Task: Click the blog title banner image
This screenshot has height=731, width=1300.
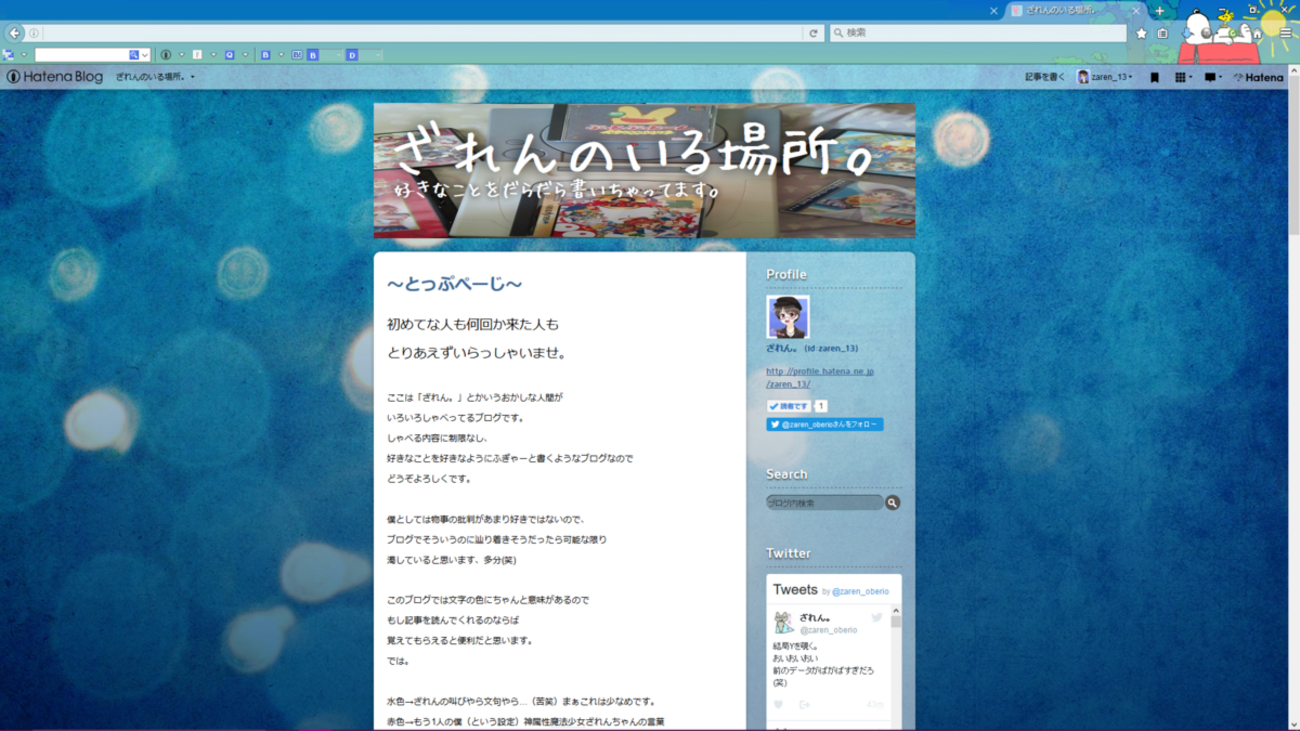Action: [x=644, y=171]
